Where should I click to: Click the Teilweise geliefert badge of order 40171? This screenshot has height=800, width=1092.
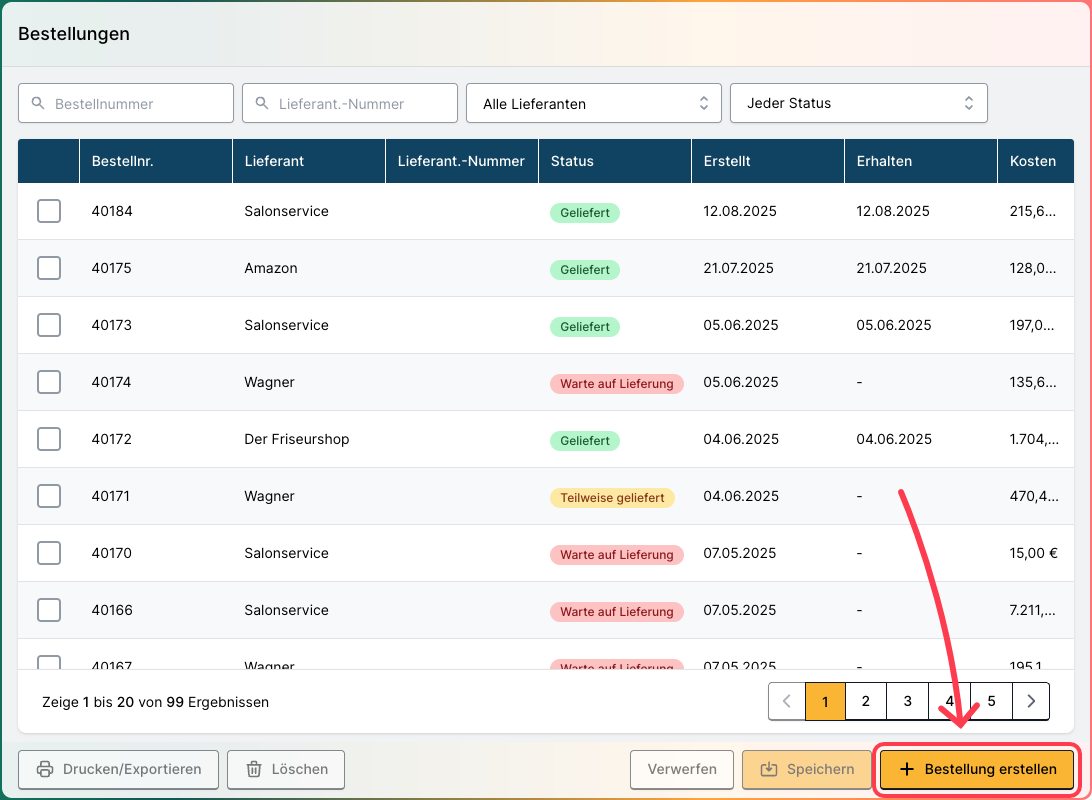(612, 498)
